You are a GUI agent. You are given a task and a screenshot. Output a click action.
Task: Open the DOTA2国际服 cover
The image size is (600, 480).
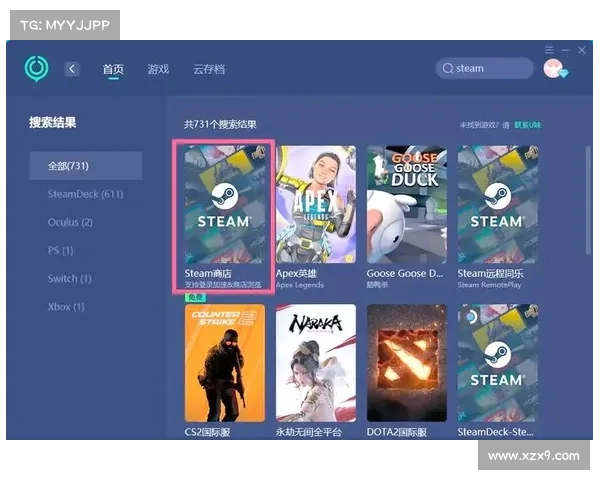point(407,363)
